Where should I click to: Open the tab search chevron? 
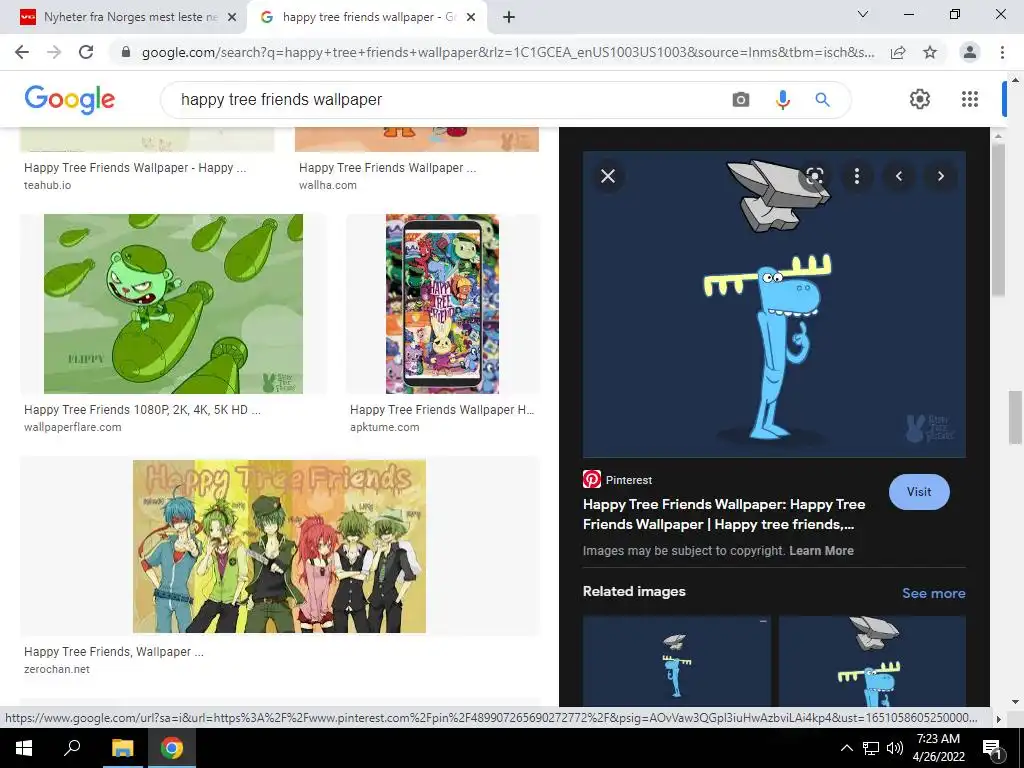tap(863, 14)
